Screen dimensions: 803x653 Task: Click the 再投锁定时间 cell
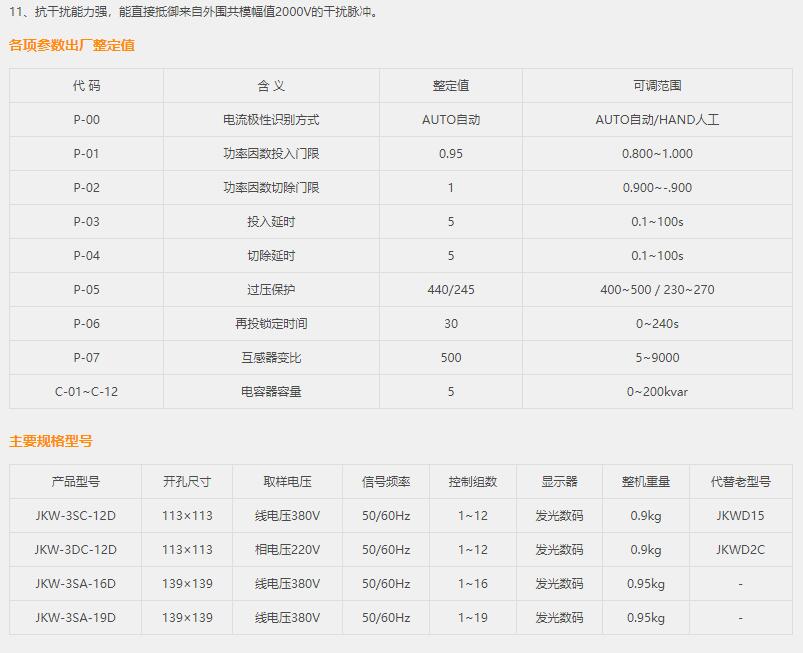[271, 324]
